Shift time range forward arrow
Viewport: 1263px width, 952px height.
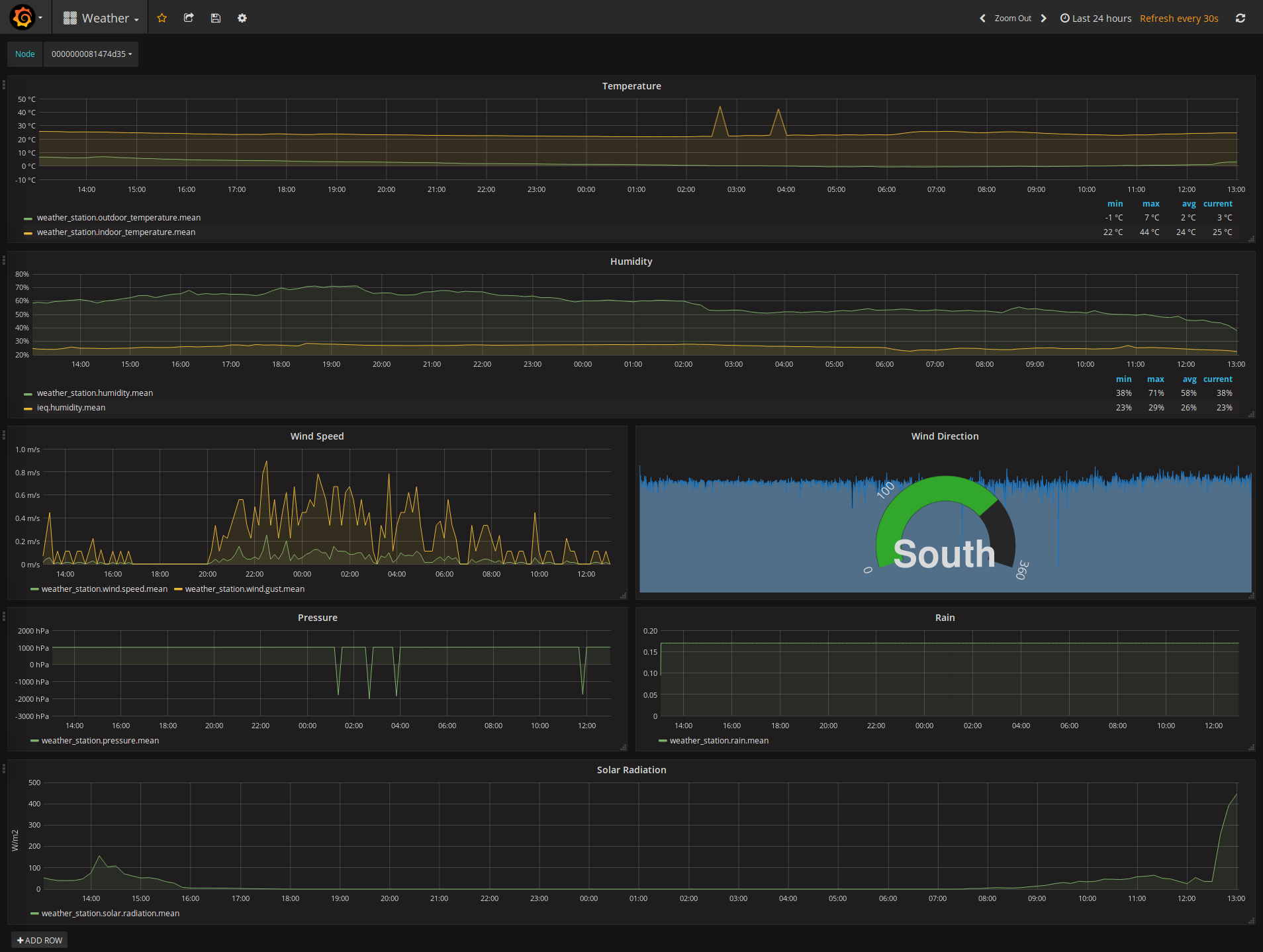click(1044, 19)
